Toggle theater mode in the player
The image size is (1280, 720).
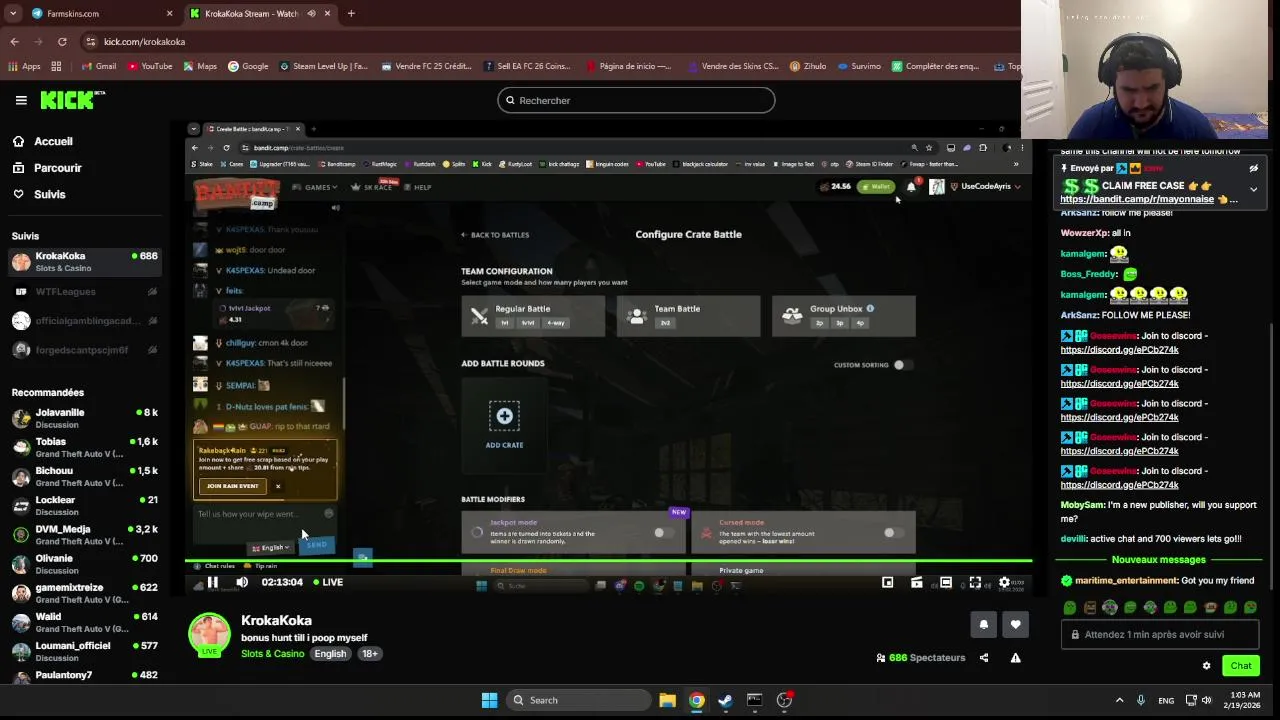click(946, 582)
